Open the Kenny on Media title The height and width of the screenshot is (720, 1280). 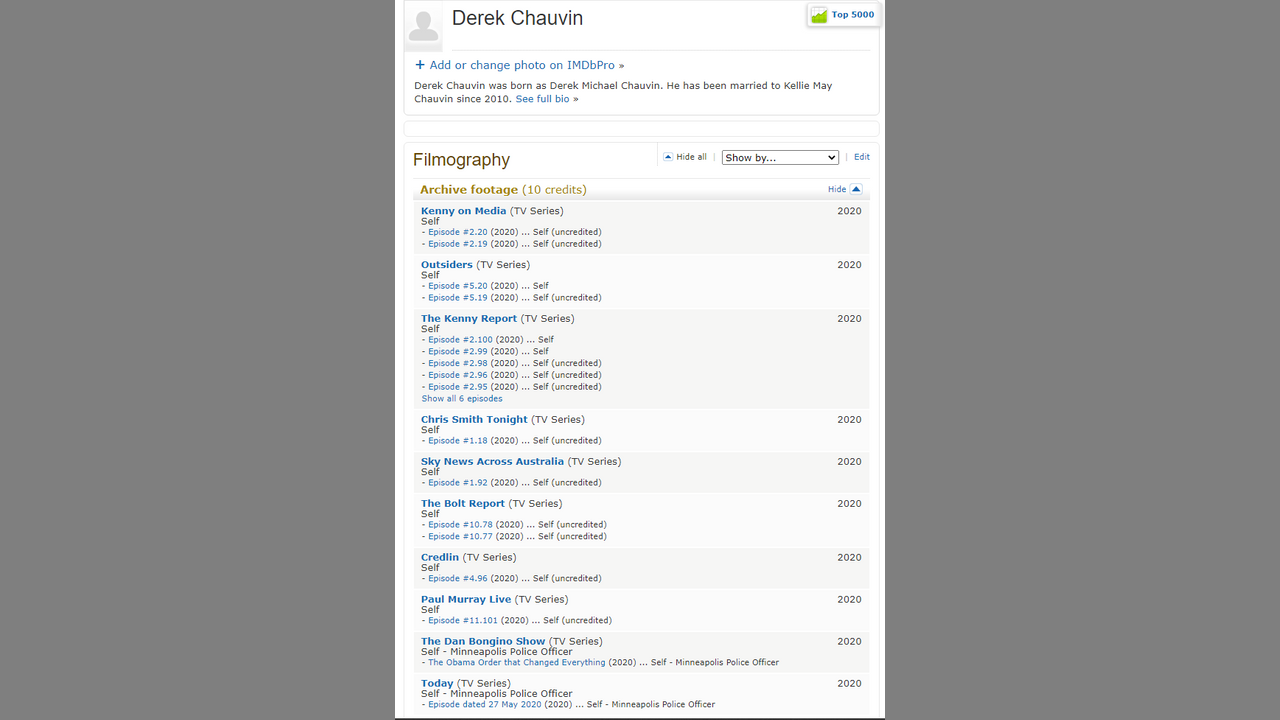pos(463,211)
